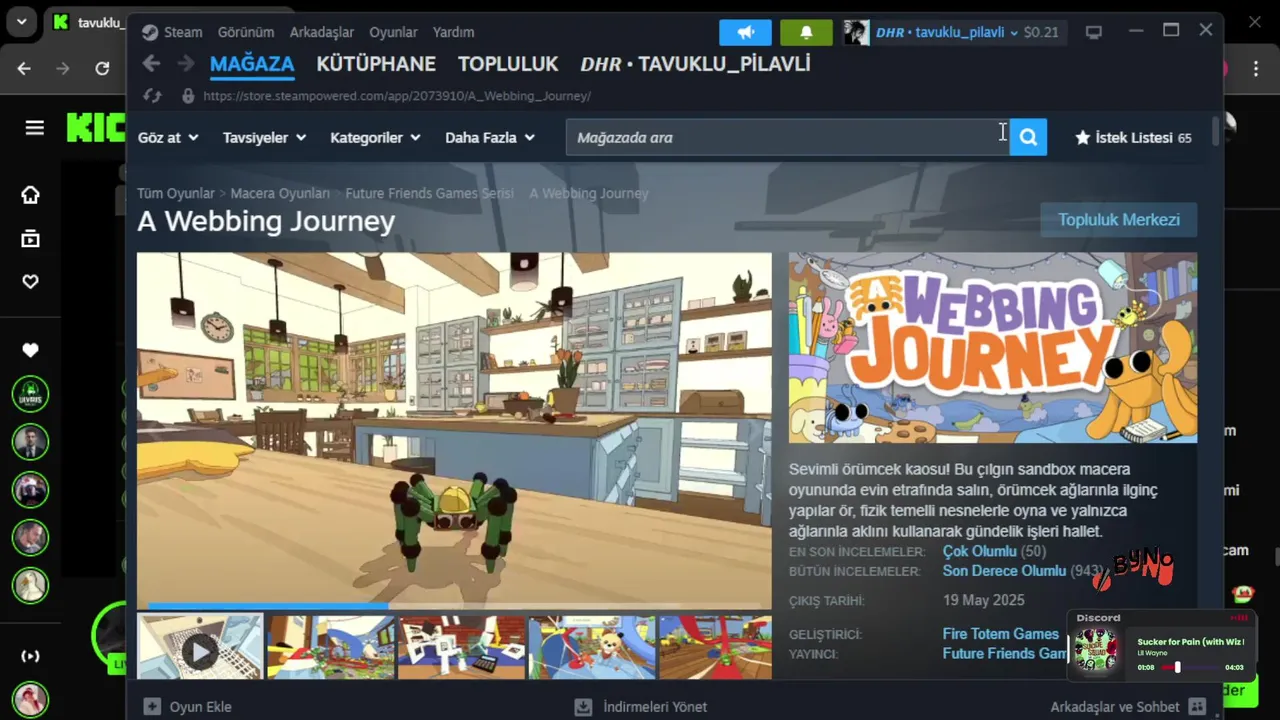Open the Yardım menu

(453, 32)
